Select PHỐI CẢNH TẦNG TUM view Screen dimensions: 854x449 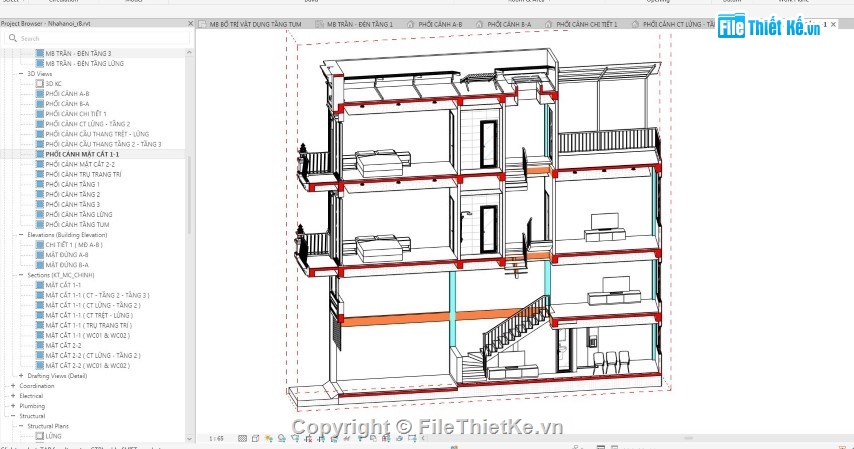coord(77,224)
